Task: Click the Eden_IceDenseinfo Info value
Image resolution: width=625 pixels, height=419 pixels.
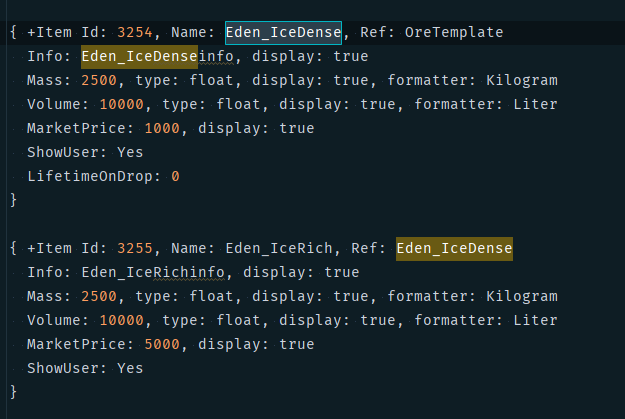Action: coord(146,56)
